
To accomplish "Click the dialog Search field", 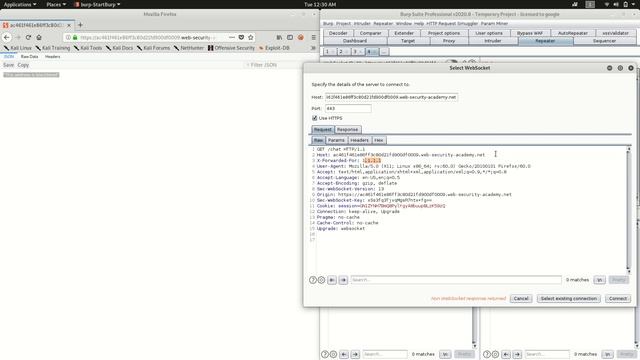I will (x=456, y=280).
